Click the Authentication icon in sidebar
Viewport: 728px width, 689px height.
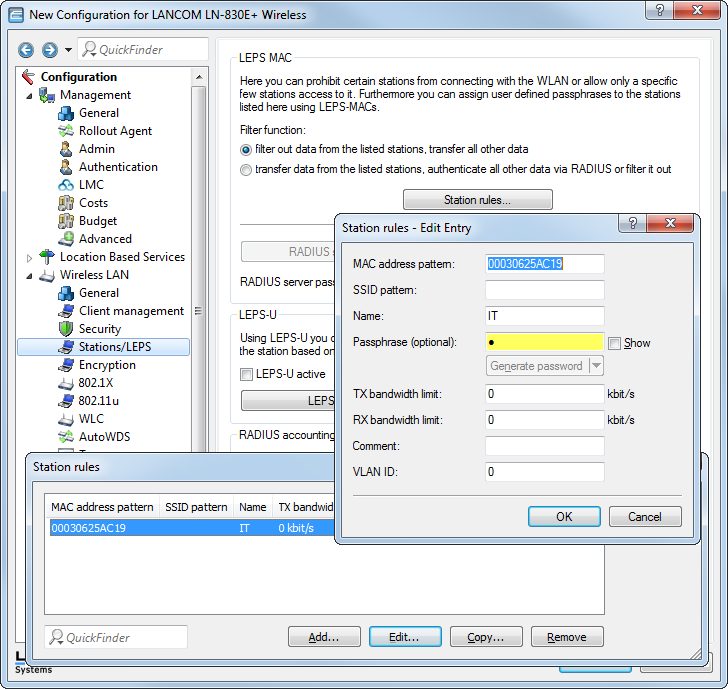66,167
